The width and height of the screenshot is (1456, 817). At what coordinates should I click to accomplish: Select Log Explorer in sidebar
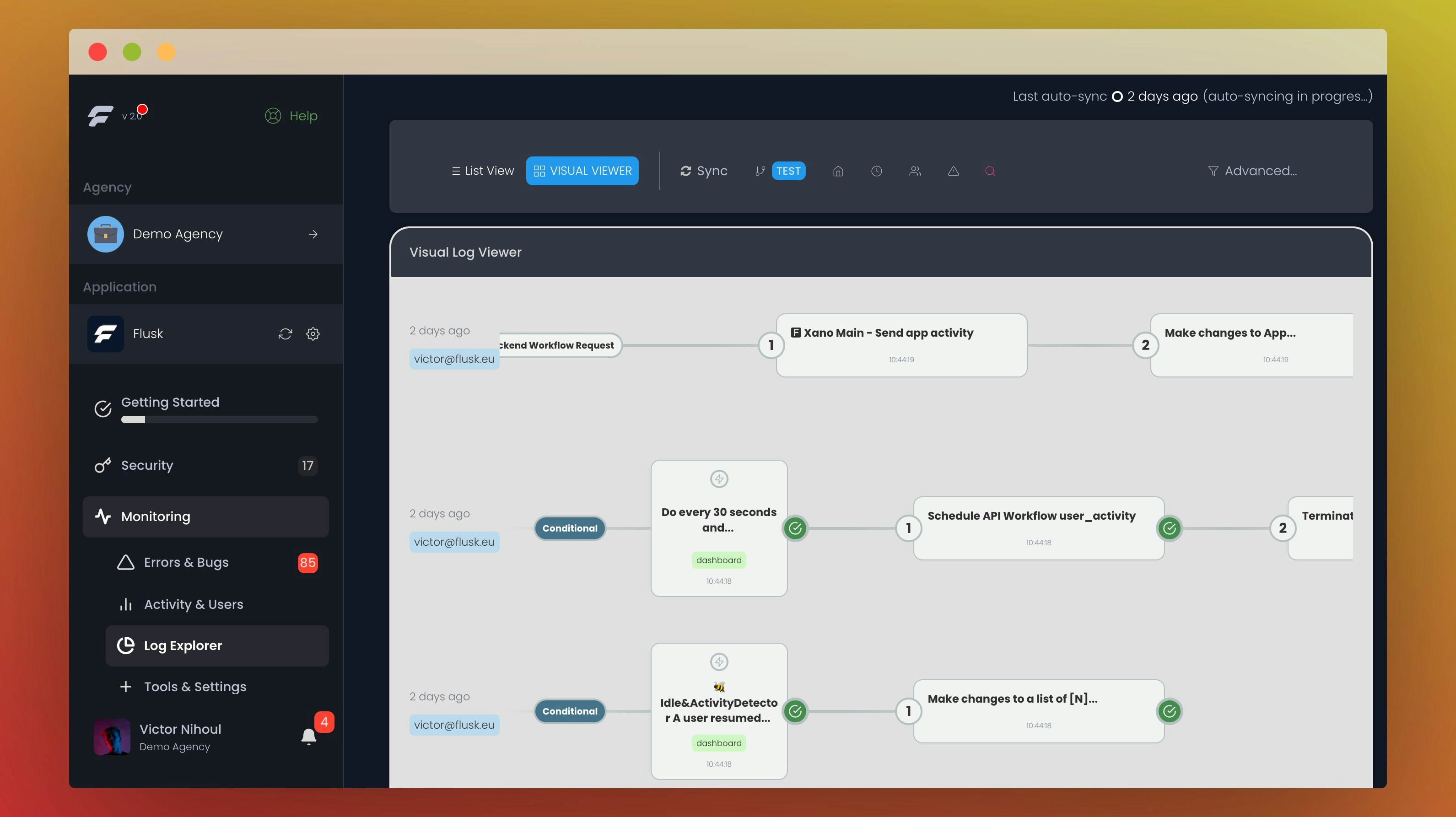pos(217,645)
